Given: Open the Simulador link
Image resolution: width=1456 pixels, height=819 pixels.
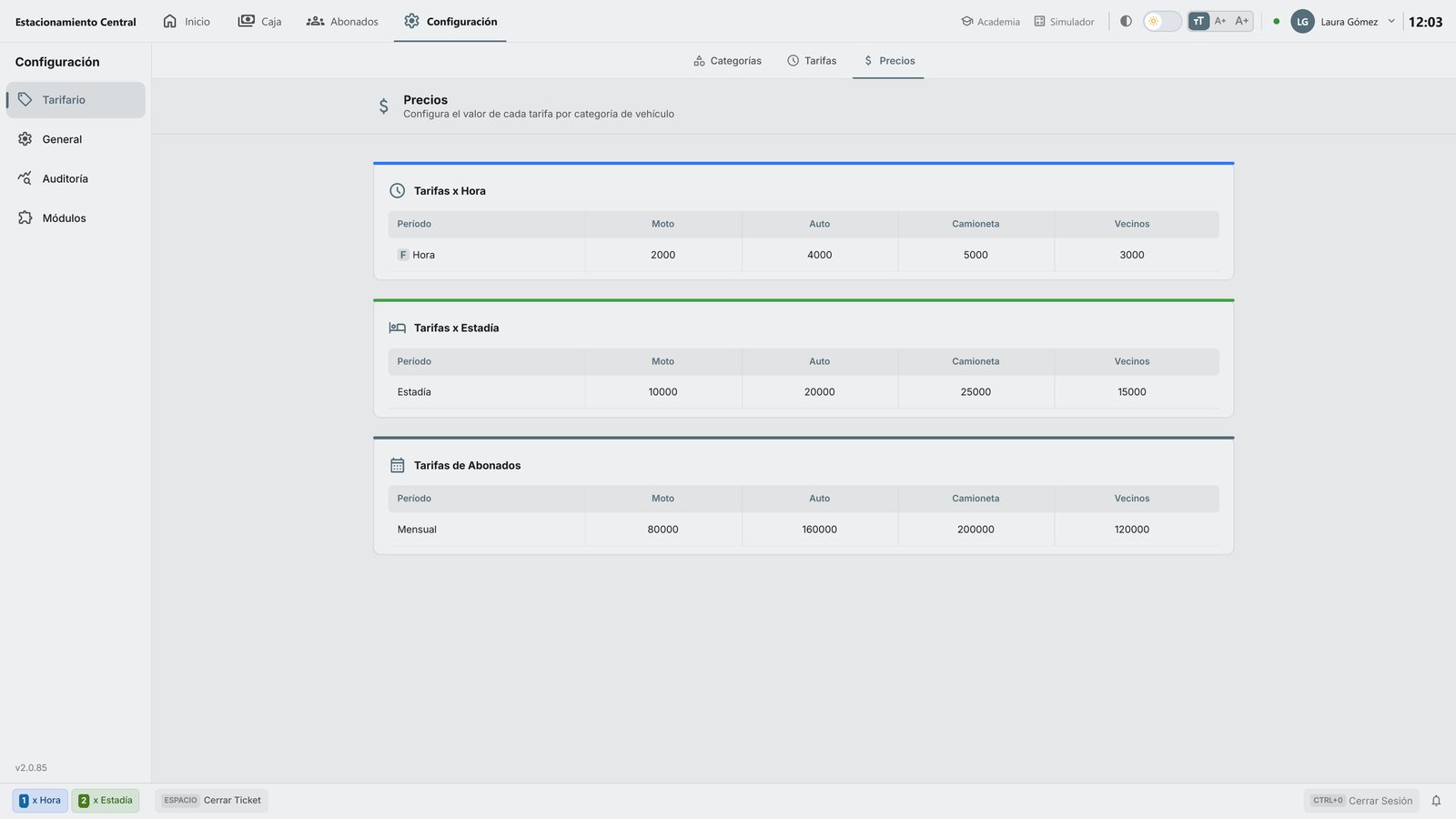Looking at the screenshot, I should [x=1064, y=22].
